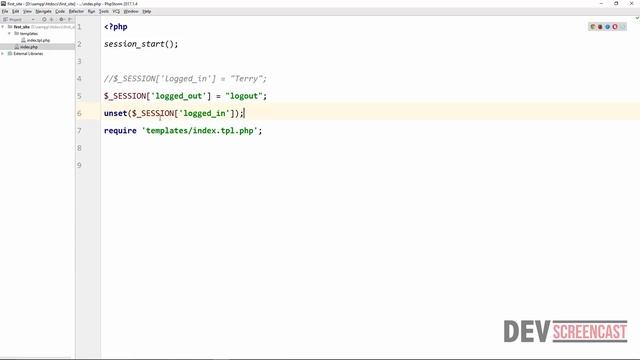This screenshot has height=360, width=640.
Task: Click gutter at line number 8
Action: coord(80,148)
